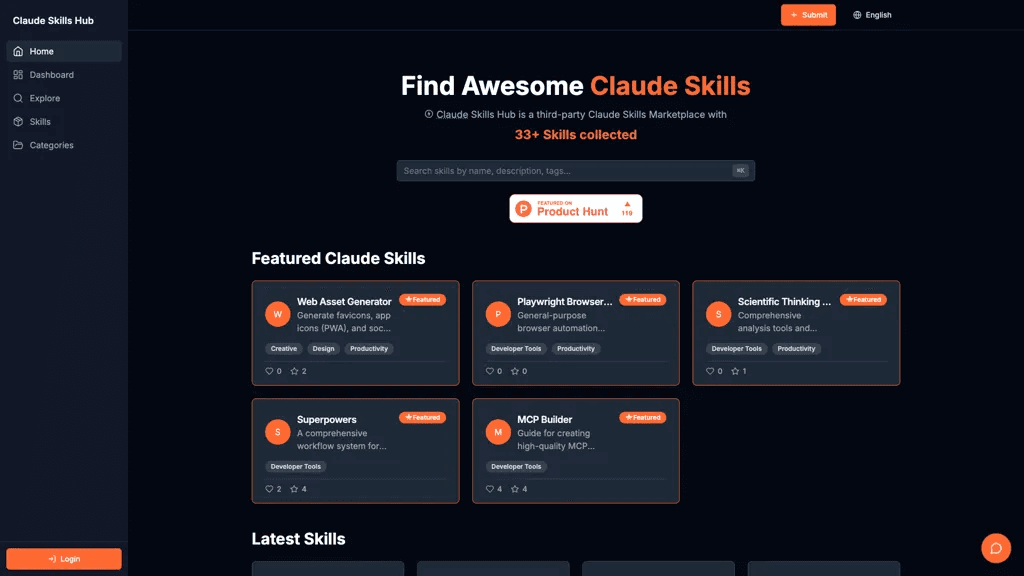Select Developer Tools tag on MCP Builder
1024x576 pixels.
516,466
